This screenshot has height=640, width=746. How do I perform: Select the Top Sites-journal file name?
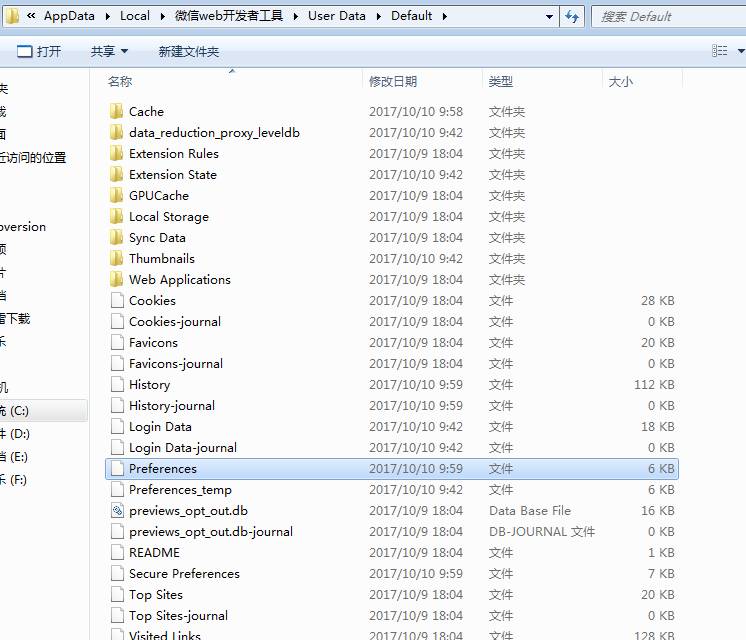tap(178, 615)
